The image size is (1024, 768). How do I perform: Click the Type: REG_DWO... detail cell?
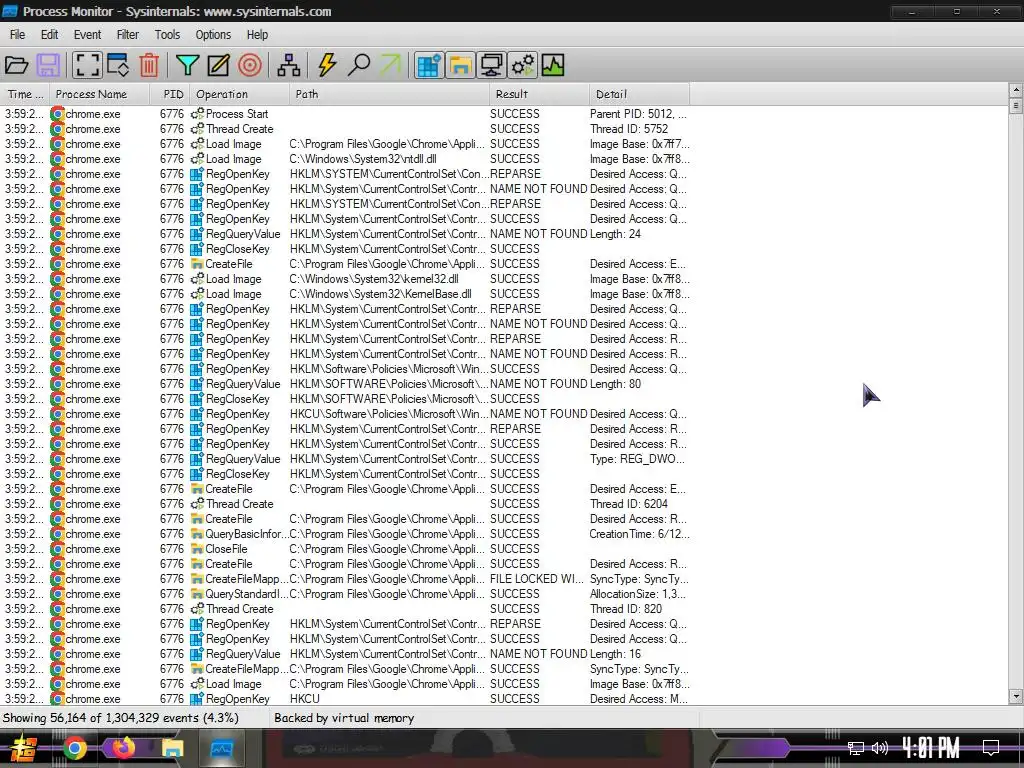coord(637,459)
